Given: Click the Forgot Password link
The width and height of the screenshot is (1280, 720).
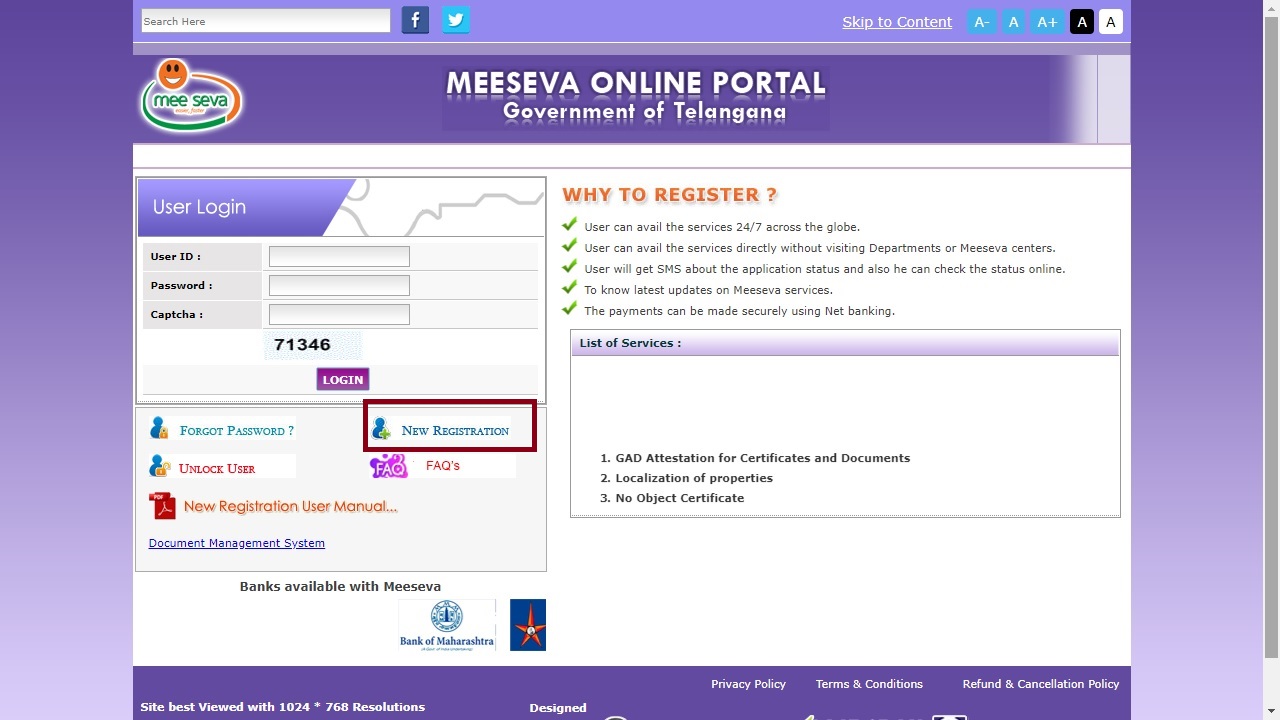Looking at the screenshot, I should coord(236,430).
